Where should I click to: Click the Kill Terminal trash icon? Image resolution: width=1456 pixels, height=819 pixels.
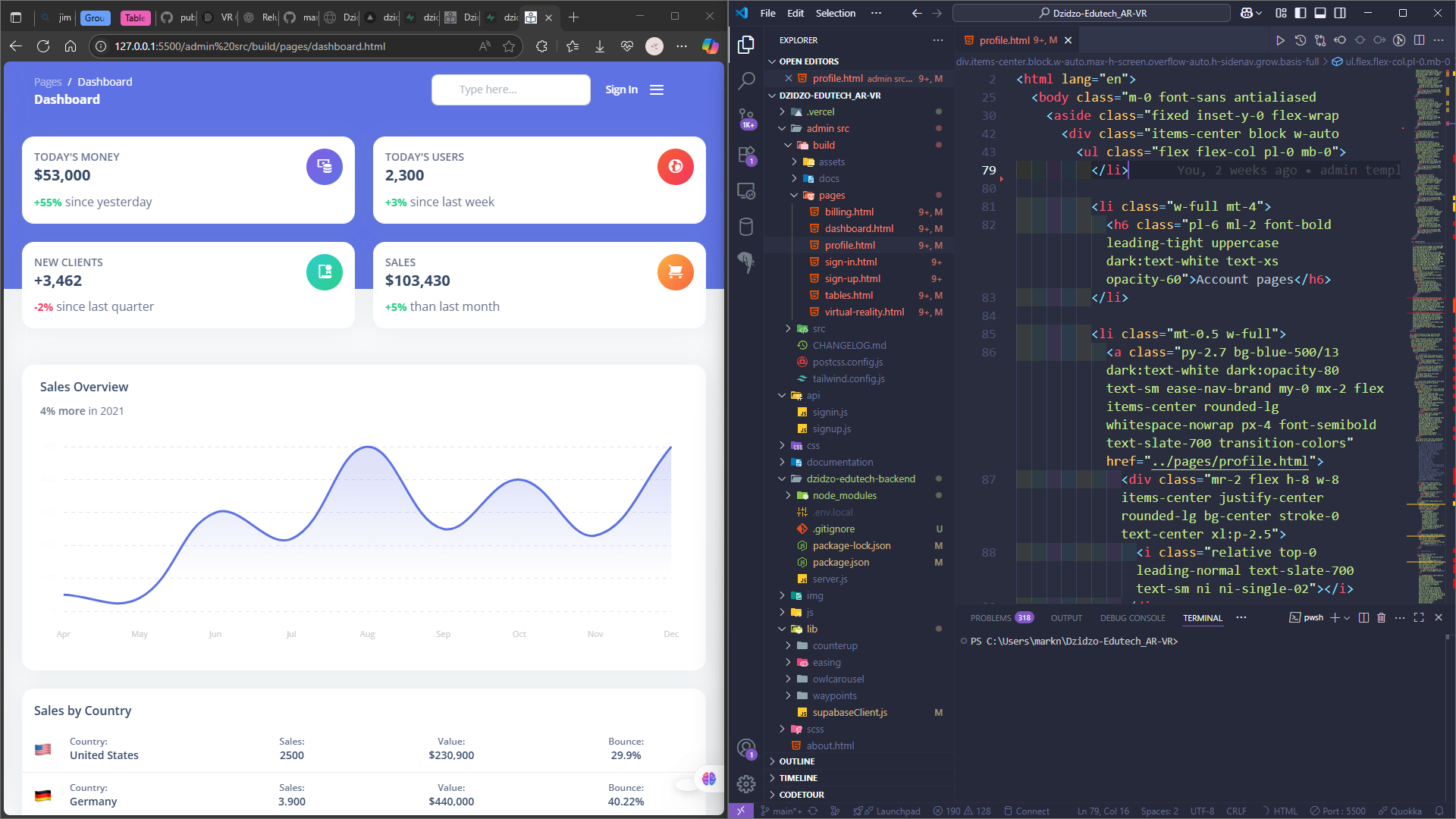1381,618
